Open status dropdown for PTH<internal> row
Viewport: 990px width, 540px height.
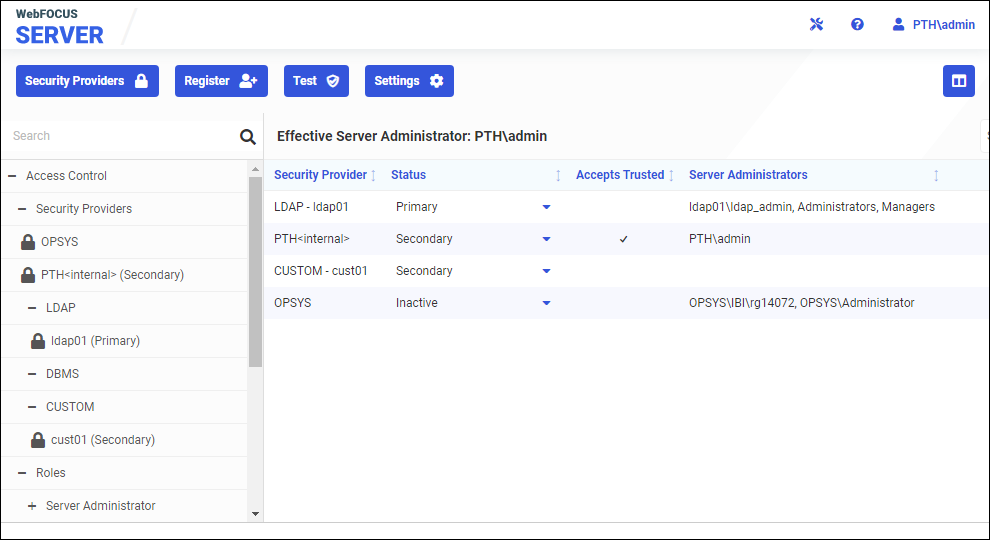pyautogui.click(x=547, y=239)
